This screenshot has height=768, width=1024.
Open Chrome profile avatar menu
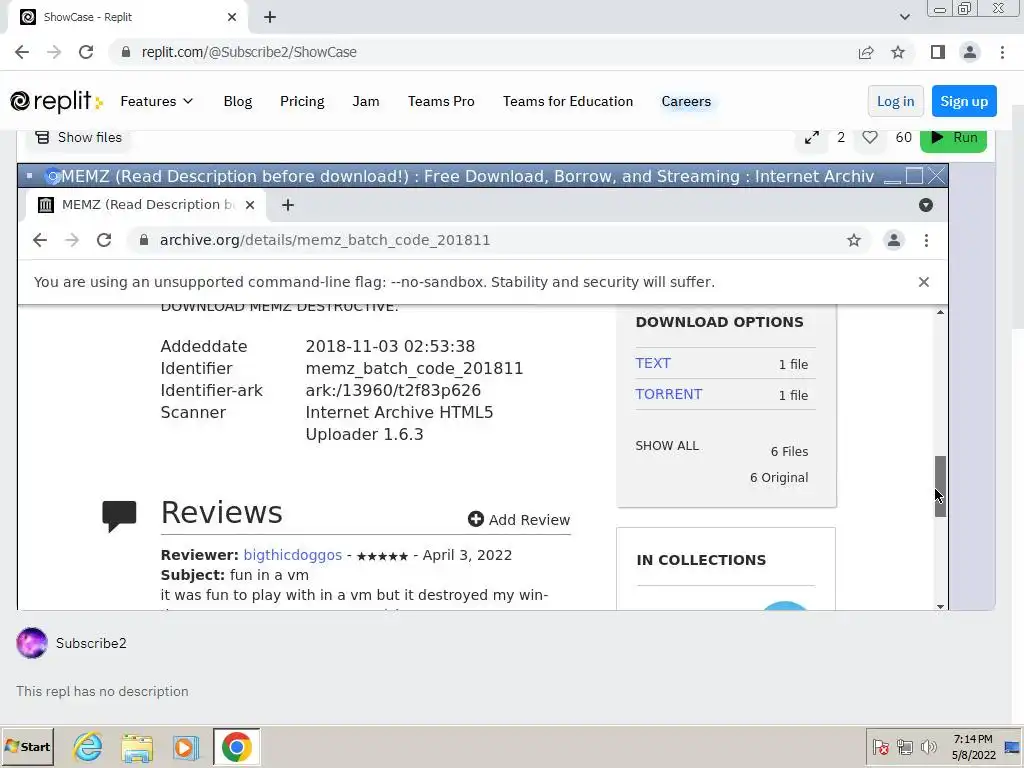coord(970,52)
